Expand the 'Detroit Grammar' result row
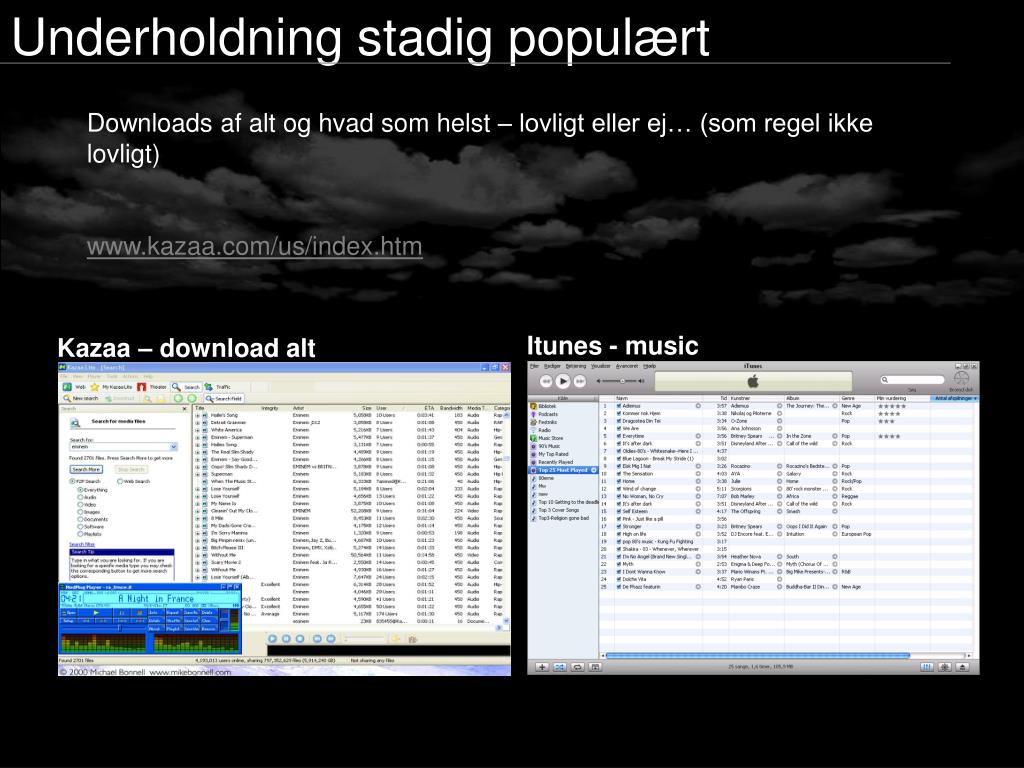 click(x=197, y=423)
